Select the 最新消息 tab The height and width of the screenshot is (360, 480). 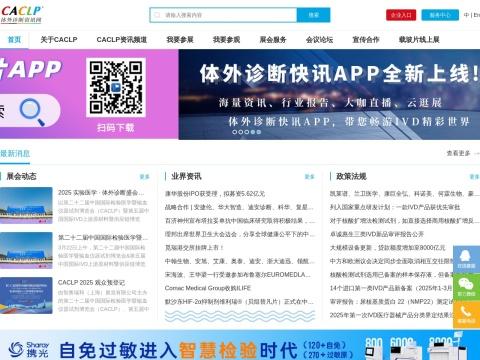coord(15,154)
